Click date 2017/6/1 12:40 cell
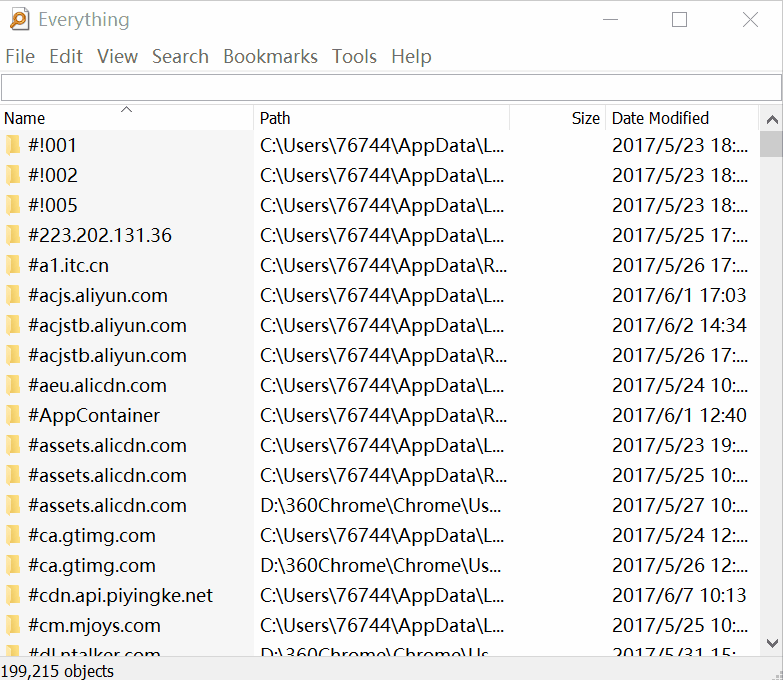This screenshot has height=680, width=783. pos(679,415)
